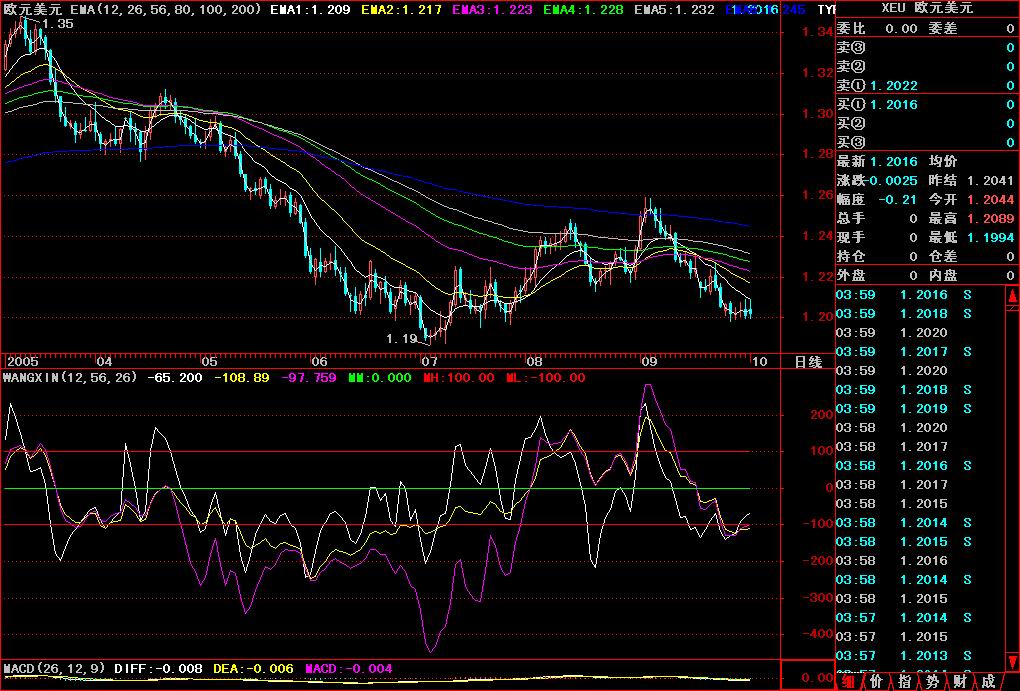
Task: Click the MACD(26,12,9) indicator title
Action: (53, 668)
